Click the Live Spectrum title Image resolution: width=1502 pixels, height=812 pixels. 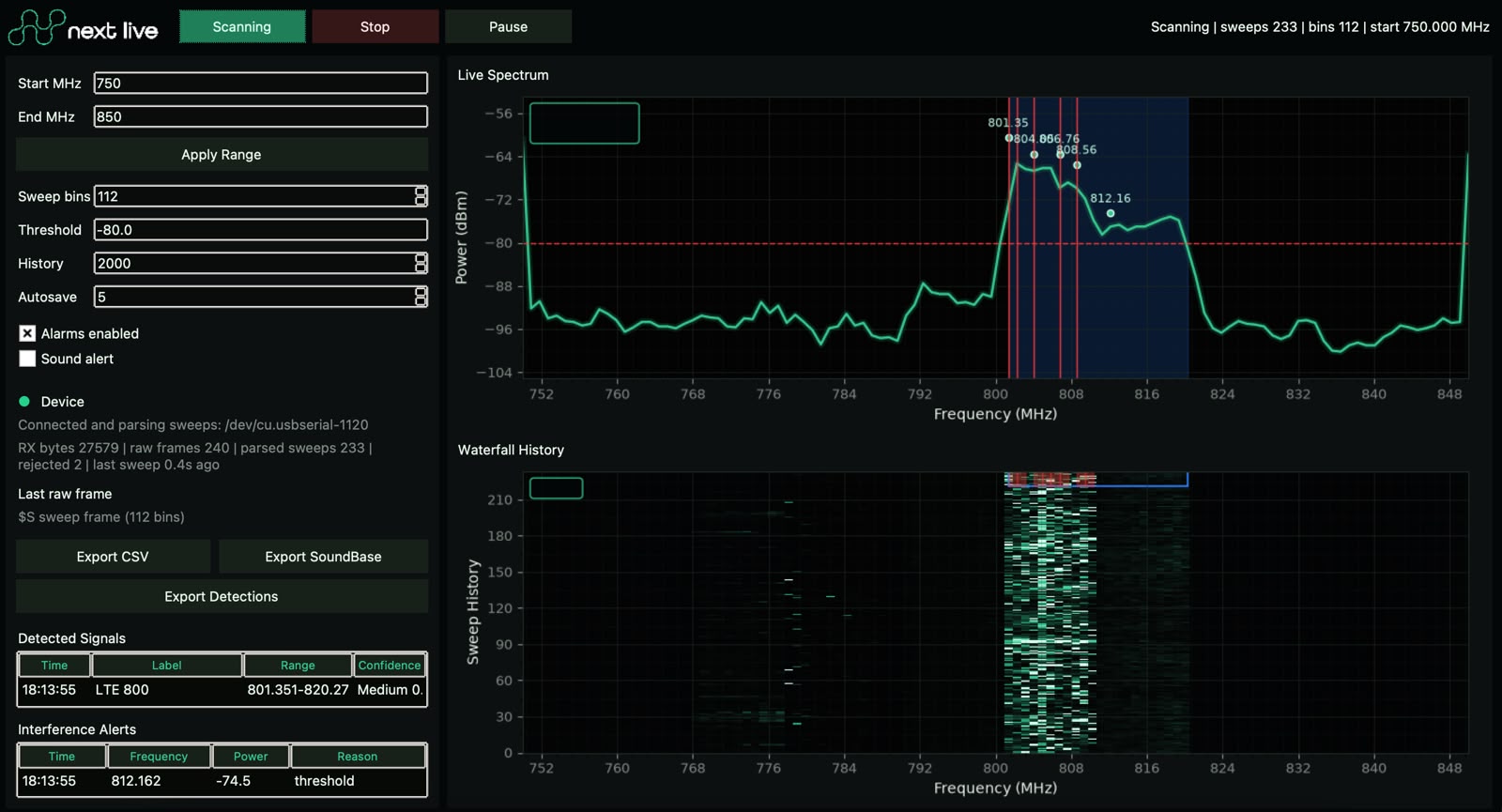[503, 75]
